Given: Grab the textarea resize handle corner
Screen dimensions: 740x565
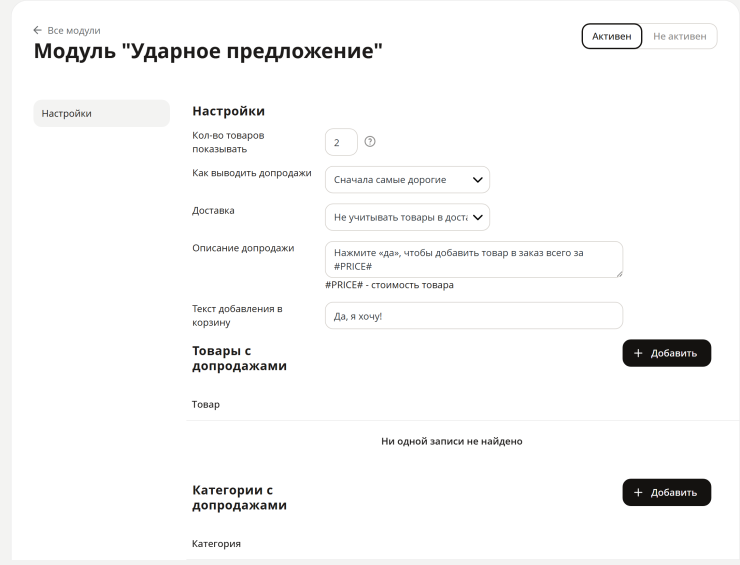Looking at the screenshot, I should click(x=619, y=274).
